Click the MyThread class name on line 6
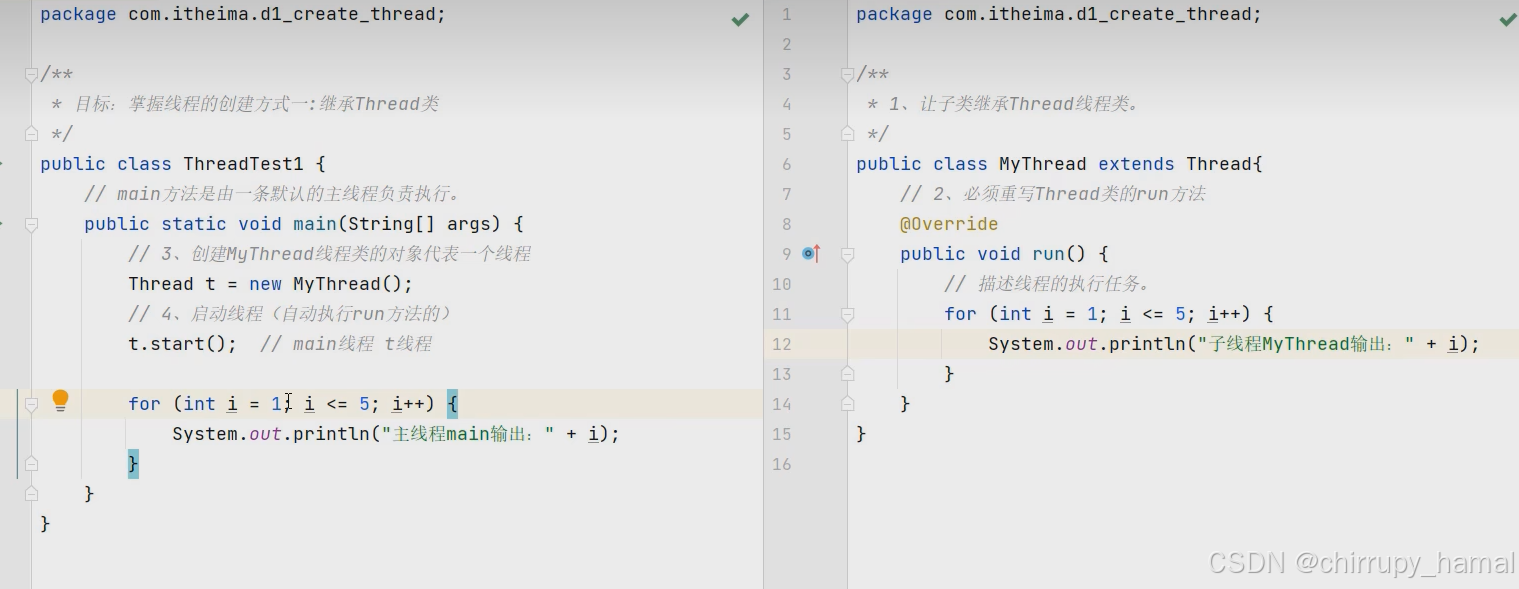The image size is (1519, 589). pyautogui.click(x=1043, y=164)
